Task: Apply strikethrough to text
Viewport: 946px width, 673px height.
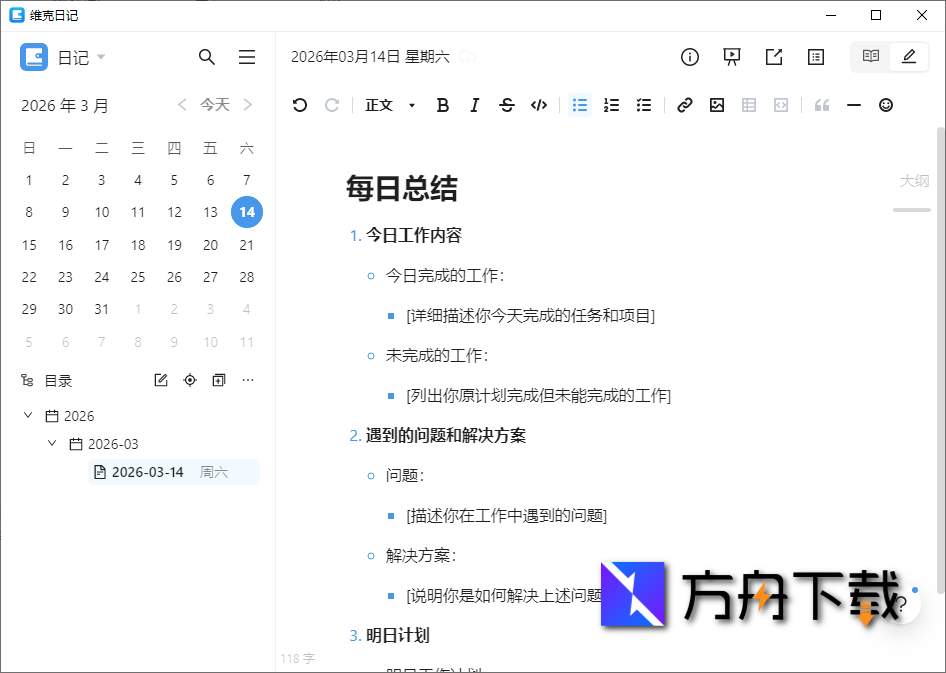Action: (x=507, y=105)
